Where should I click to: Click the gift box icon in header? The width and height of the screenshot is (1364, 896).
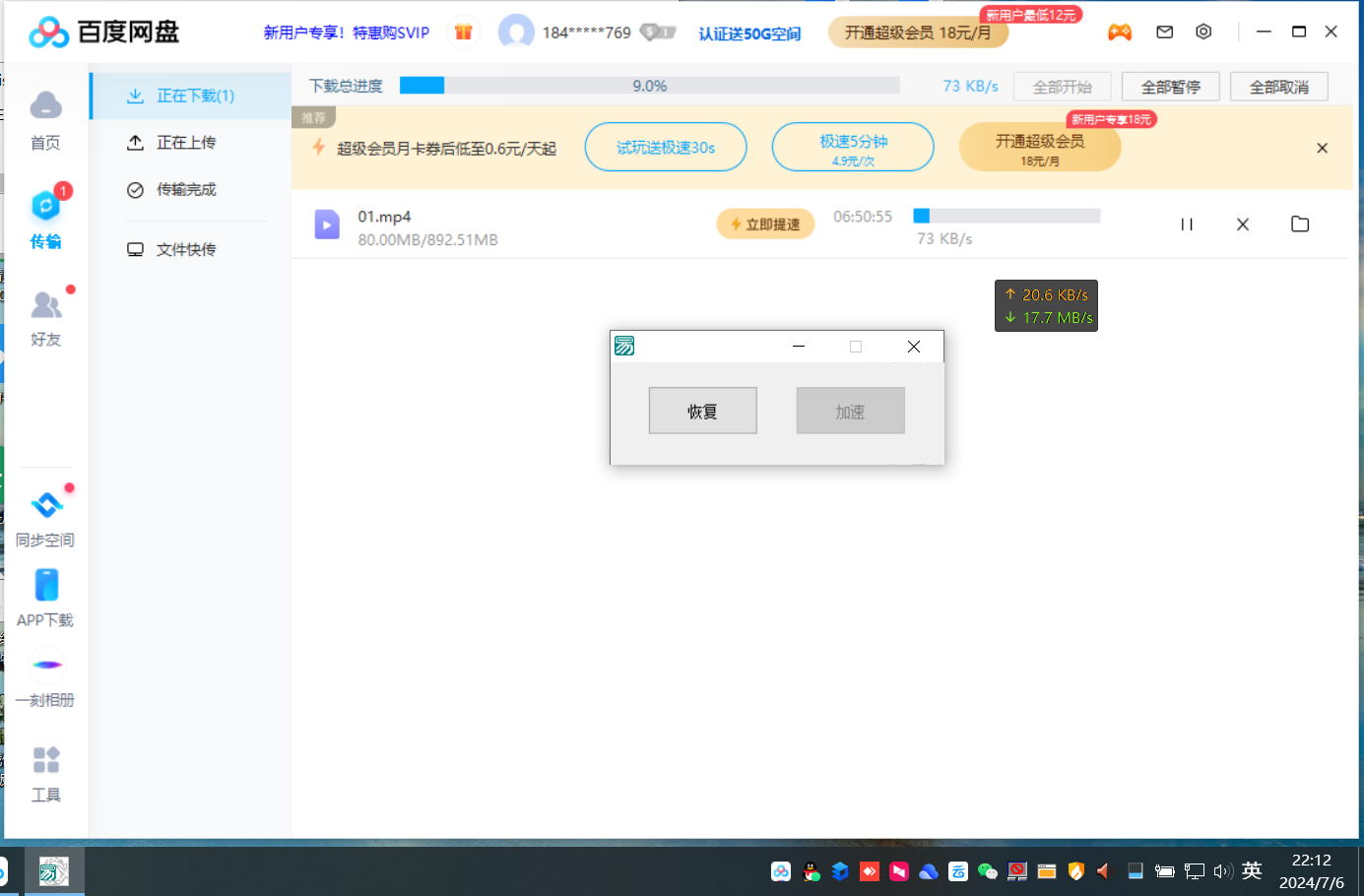[463, 32]
